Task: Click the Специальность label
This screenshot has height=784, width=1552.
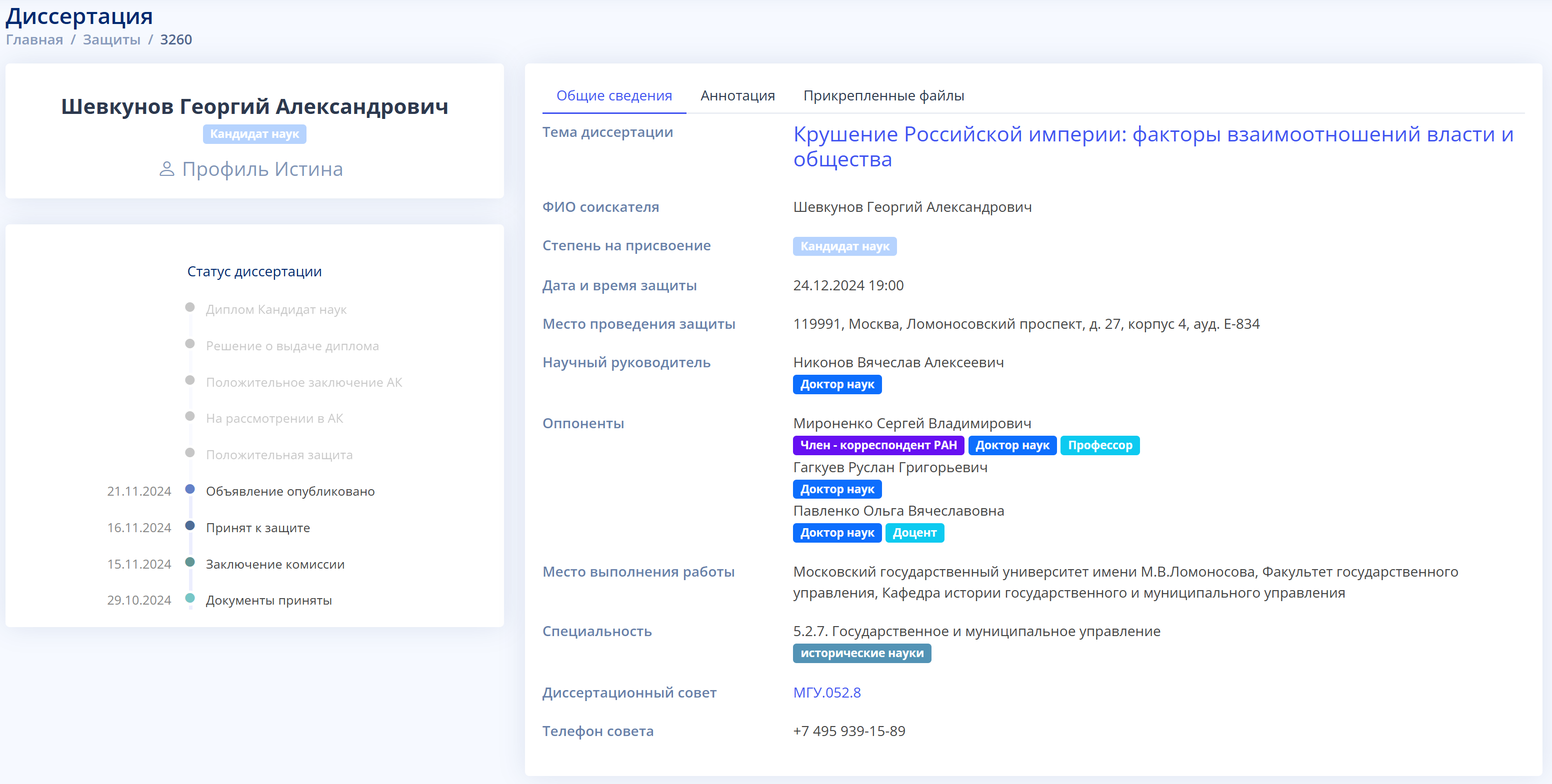Action: click(x=597, y=631)
